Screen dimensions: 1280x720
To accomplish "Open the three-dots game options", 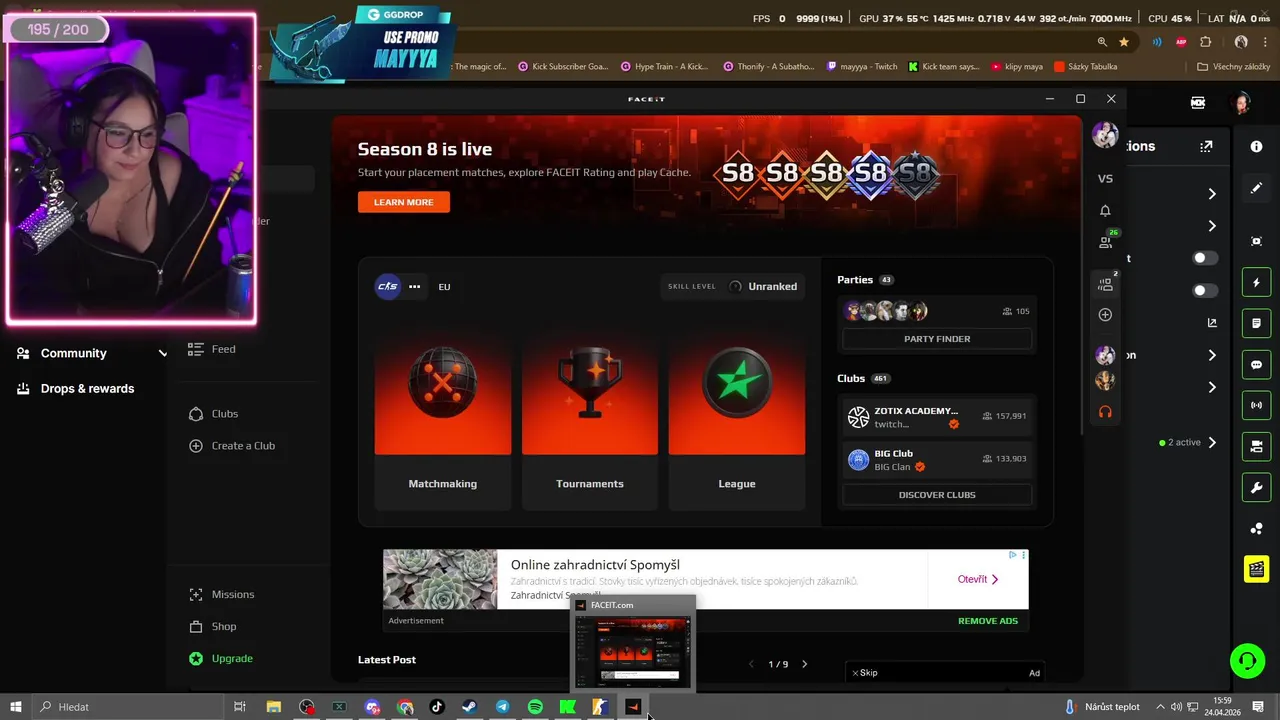I will point(414,286).
